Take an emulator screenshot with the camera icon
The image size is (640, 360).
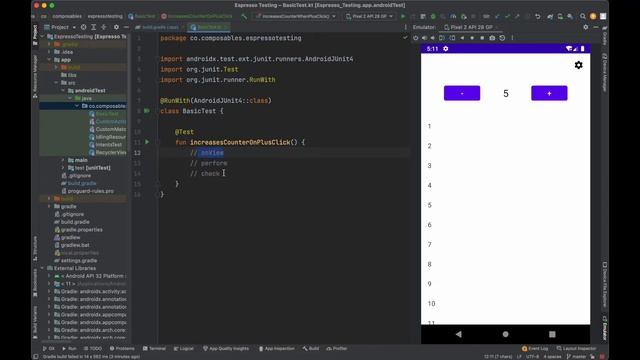point(492,38)
